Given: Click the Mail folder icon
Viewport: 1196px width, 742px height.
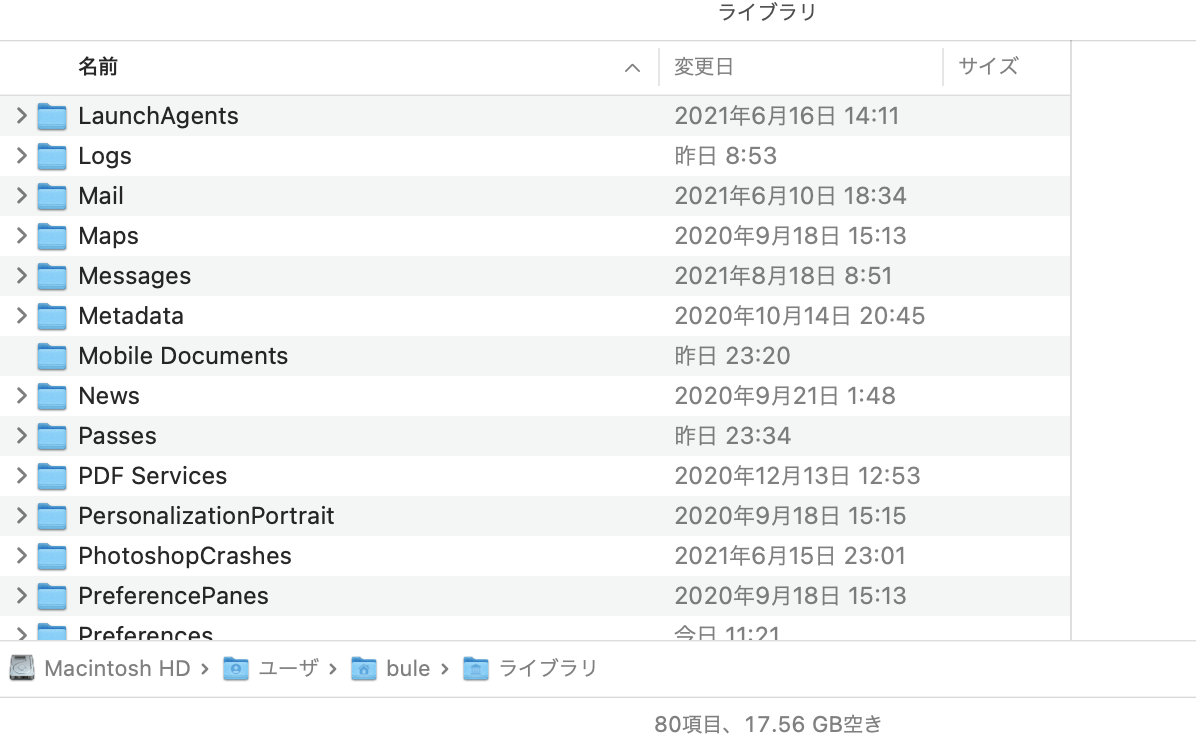Looking at the screenshot, I should coord(52,196).
